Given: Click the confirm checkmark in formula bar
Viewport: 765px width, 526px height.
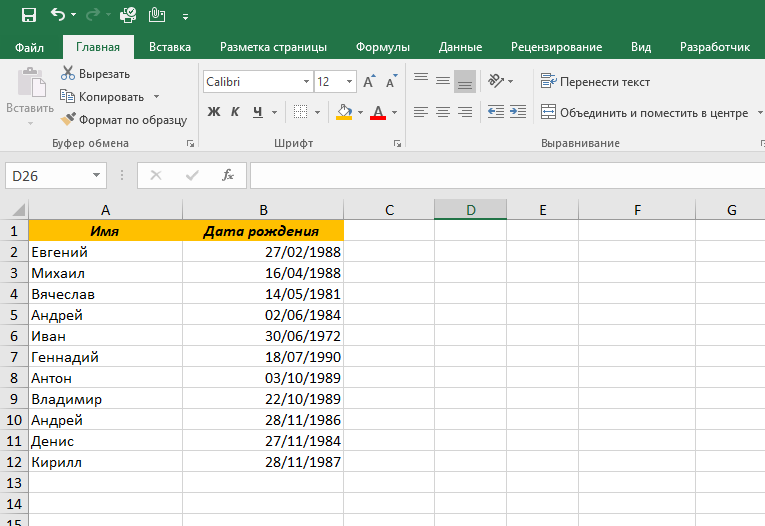Looking at the screenshot, I should (192, 175).
